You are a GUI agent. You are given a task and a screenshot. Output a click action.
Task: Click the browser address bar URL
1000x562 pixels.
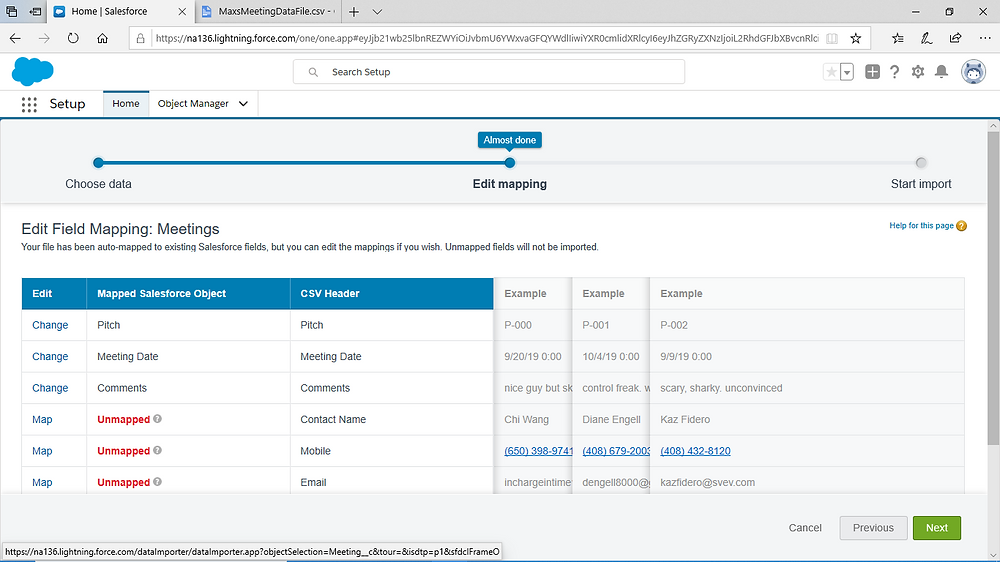coord(487,38)
